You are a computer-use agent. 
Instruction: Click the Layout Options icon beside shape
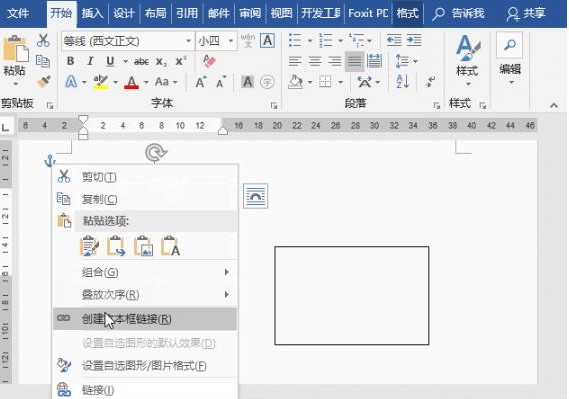pos(255,196)
